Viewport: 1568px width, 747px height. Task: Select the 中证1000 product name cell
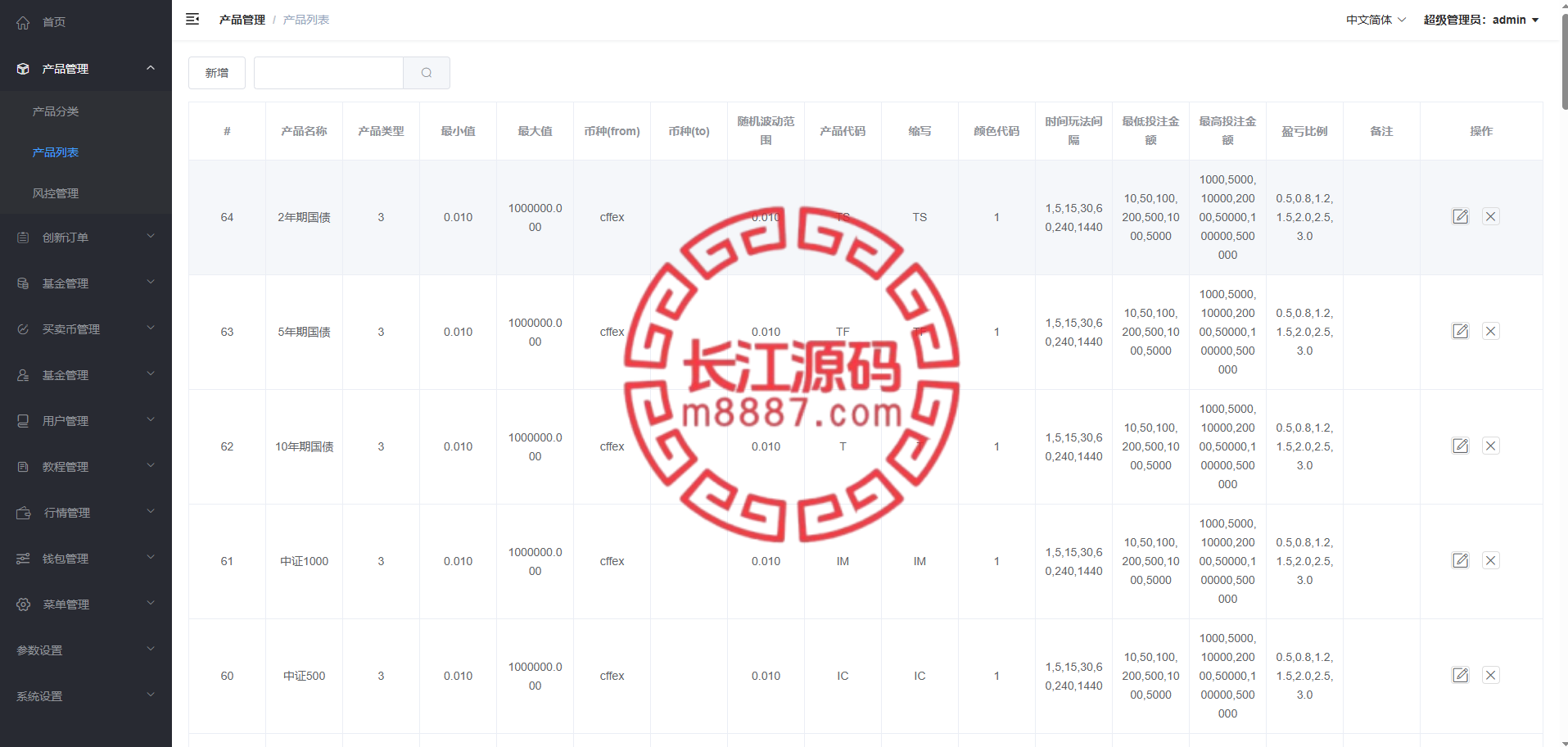tap(304, 561)
